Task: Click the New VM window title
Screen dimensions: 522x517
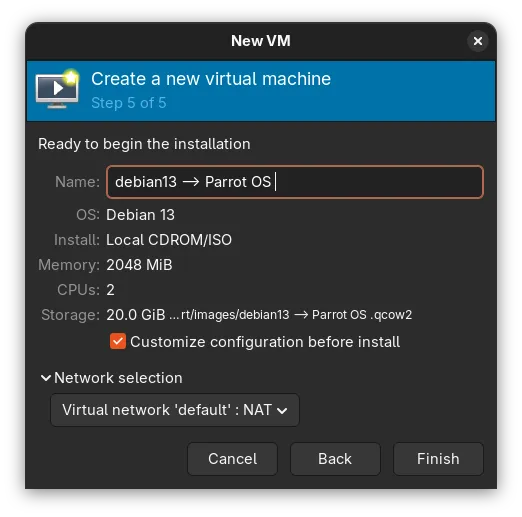Action: coord(261,41)
